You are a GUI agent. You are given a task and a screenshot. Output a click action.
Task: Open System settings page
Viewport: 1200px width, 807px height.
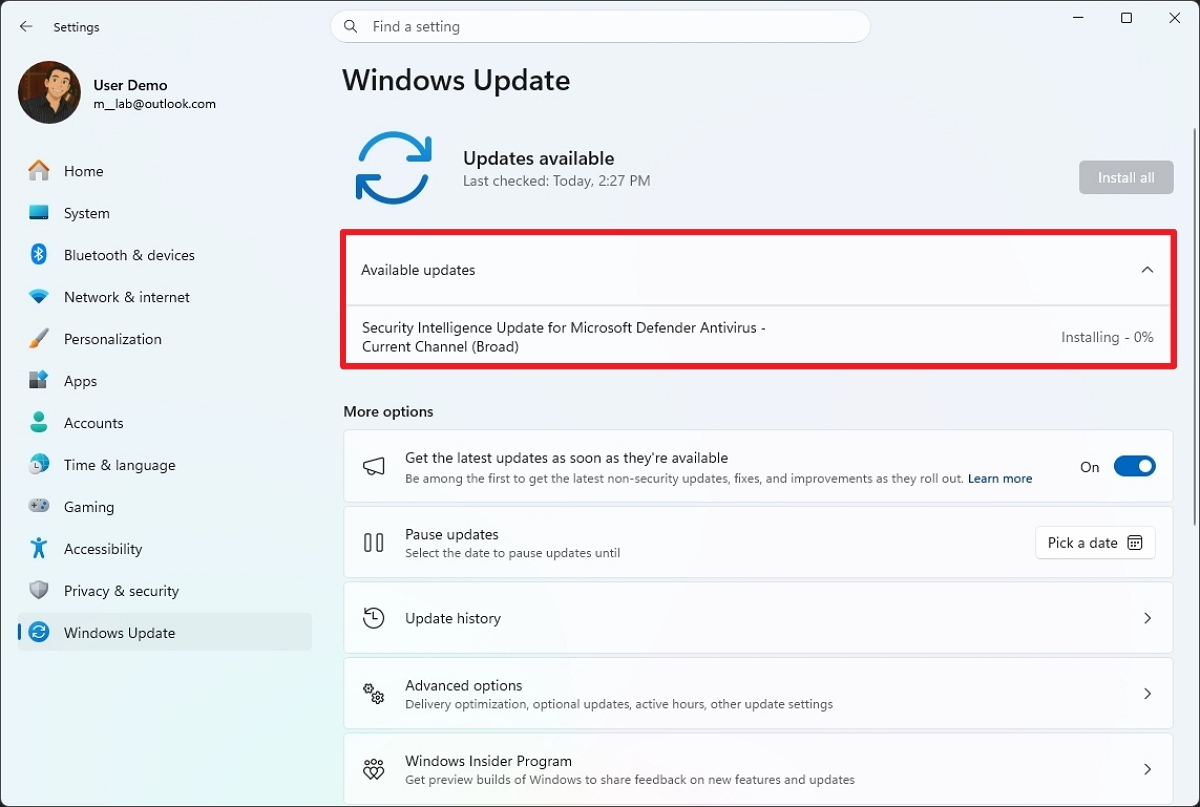[165, 213]
